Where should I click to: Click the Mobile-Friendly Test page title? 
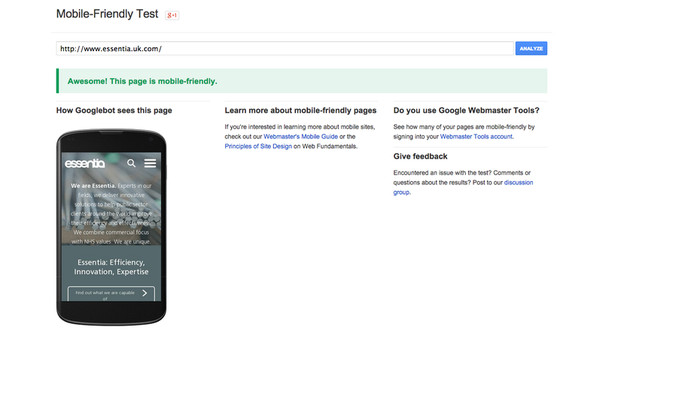point(107,14)
